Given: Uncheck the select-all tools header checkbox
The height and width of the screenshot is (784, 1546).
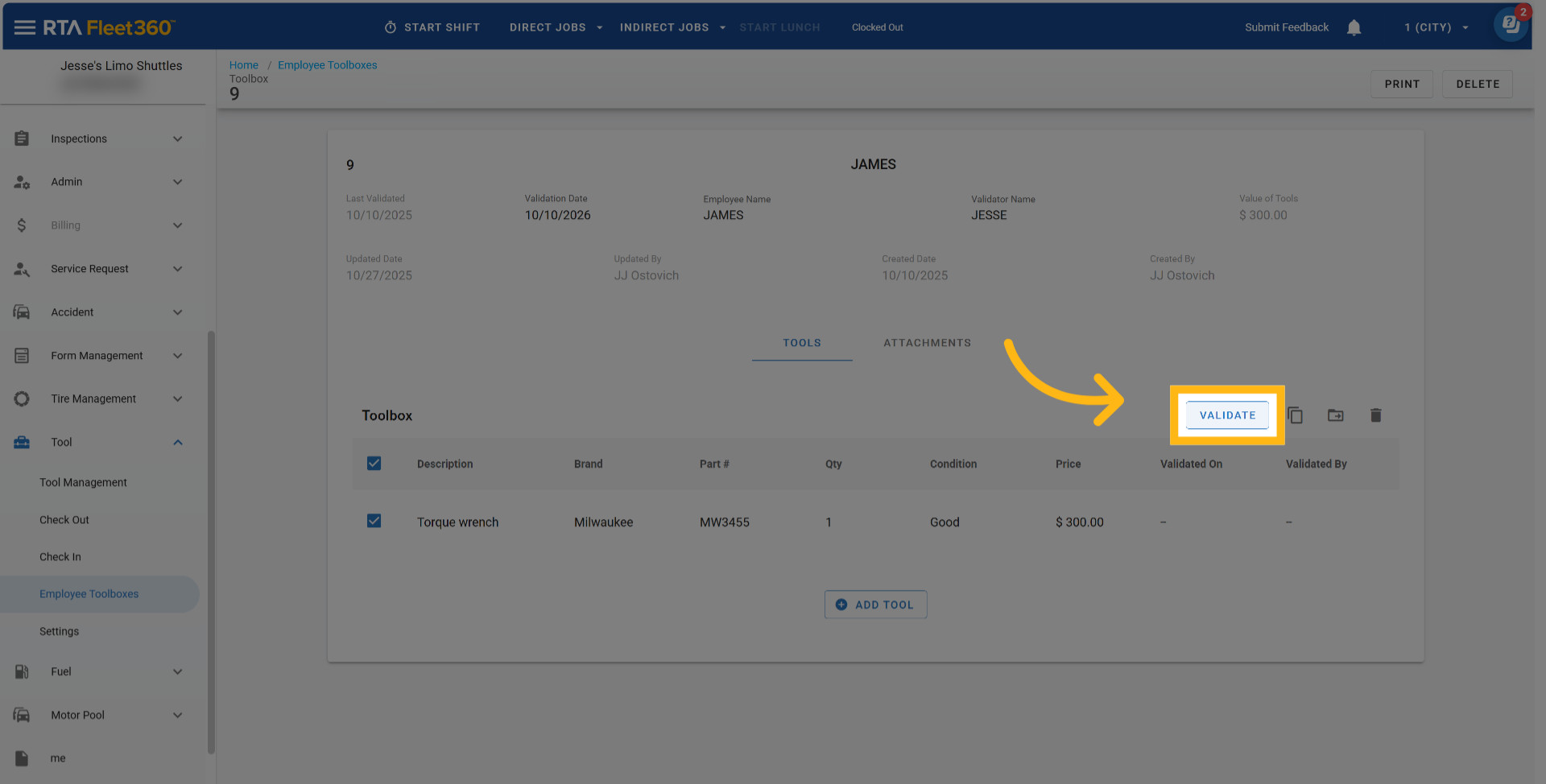Looking at the screenshot, I should coord(374,464).
